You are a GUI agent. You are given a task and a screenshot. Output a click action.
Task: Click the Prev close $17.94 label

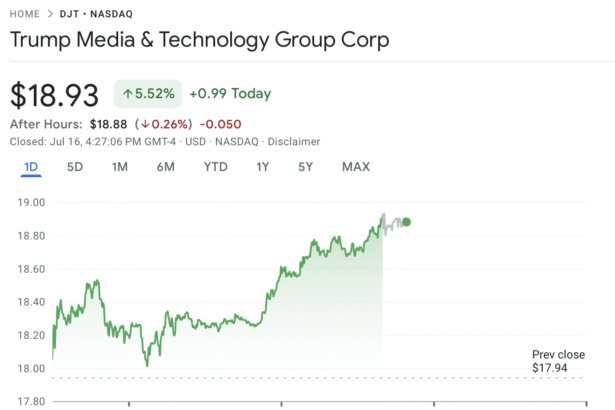pos(558,362)
